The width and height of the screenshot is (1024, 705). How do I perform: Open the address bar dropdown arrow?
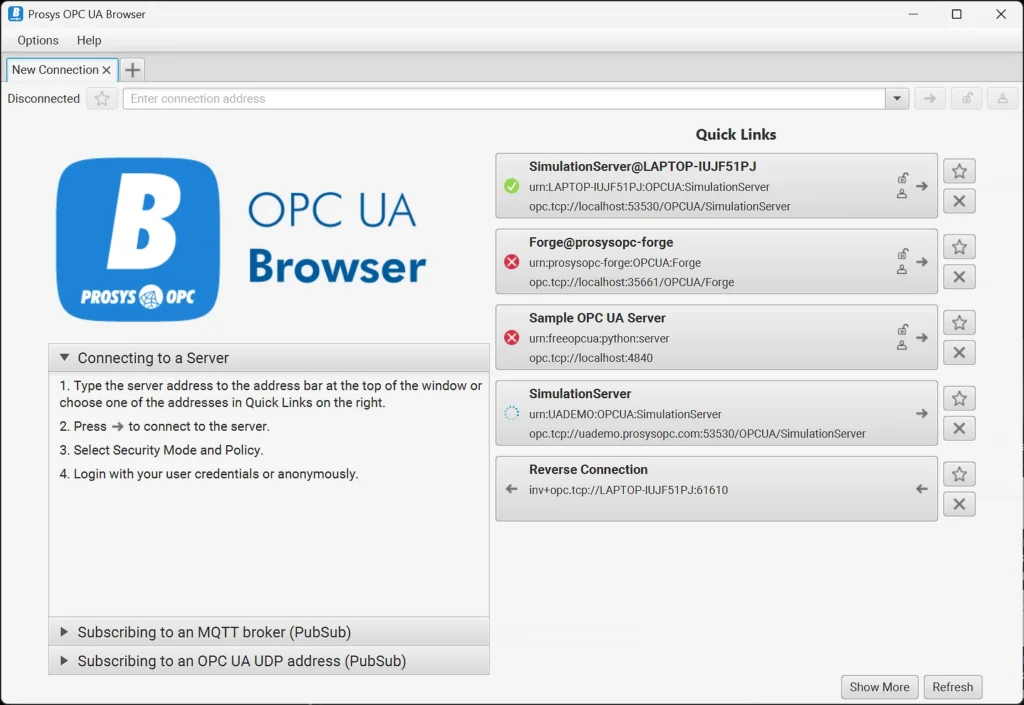(897, 98)
